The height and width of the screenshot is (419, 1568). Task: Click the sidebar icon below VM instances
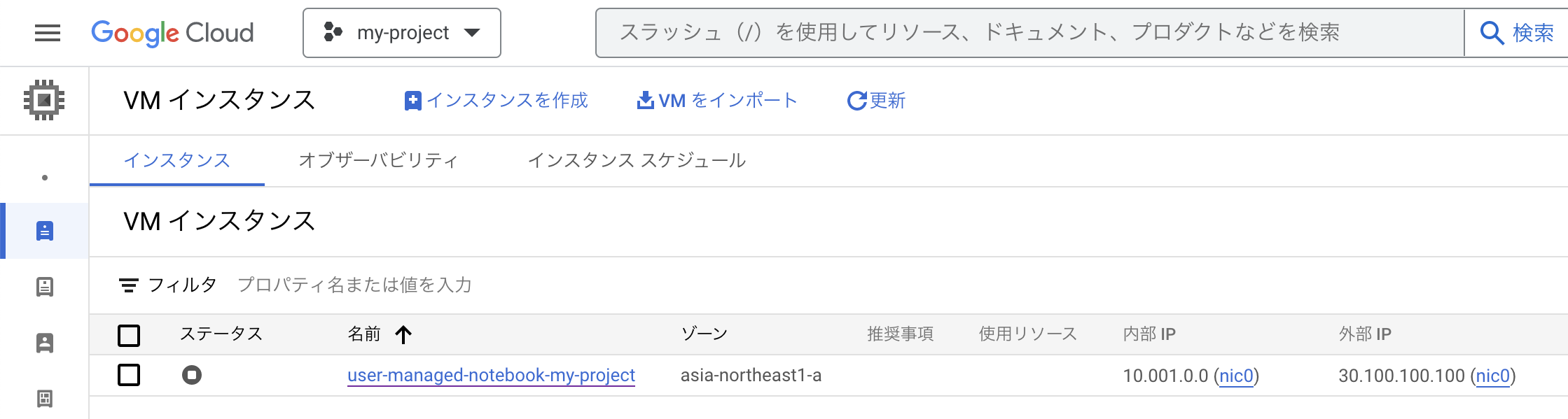click(x=45, y=287)
